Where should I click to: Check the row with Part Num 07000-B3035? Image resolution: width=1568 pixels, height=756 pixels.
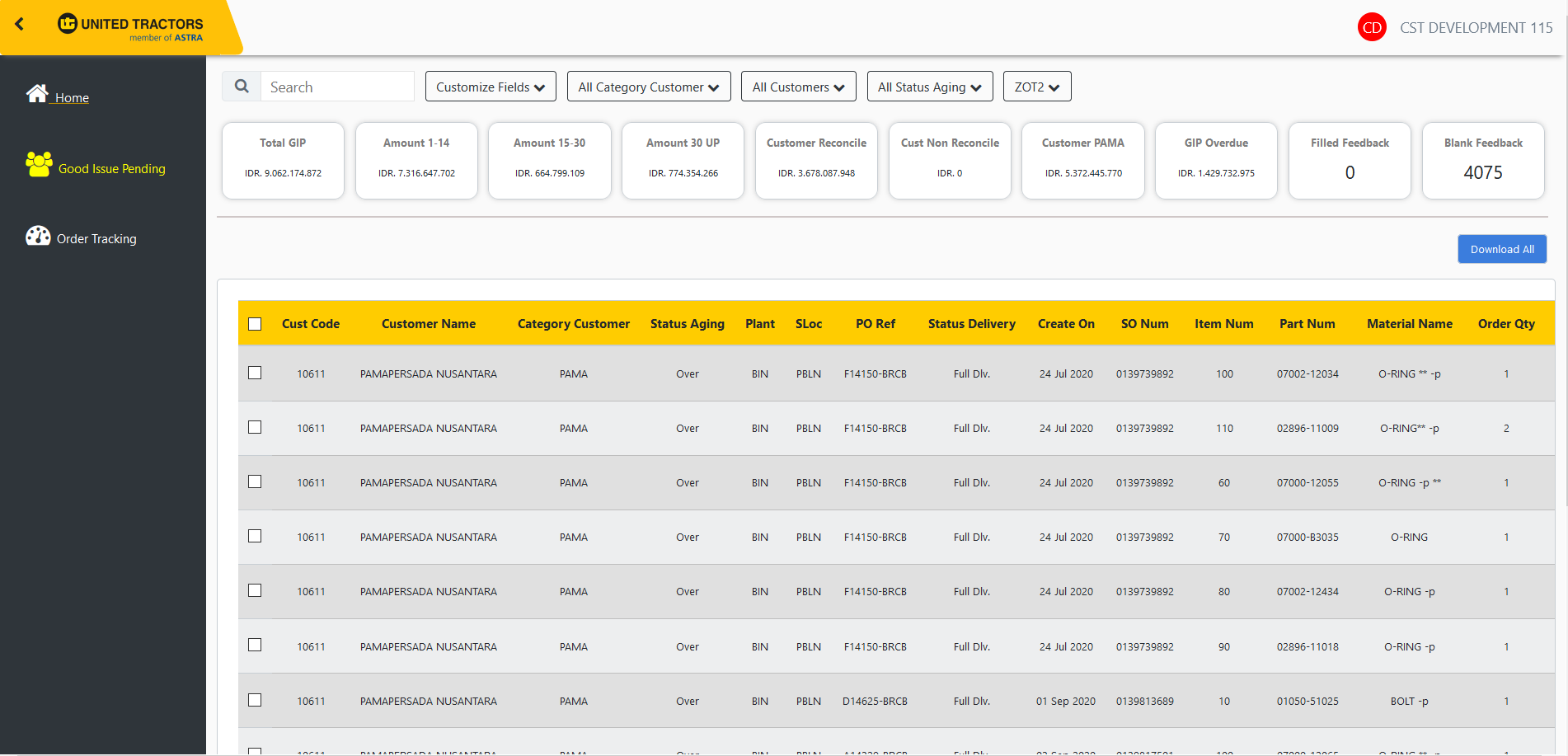(255, 536)
